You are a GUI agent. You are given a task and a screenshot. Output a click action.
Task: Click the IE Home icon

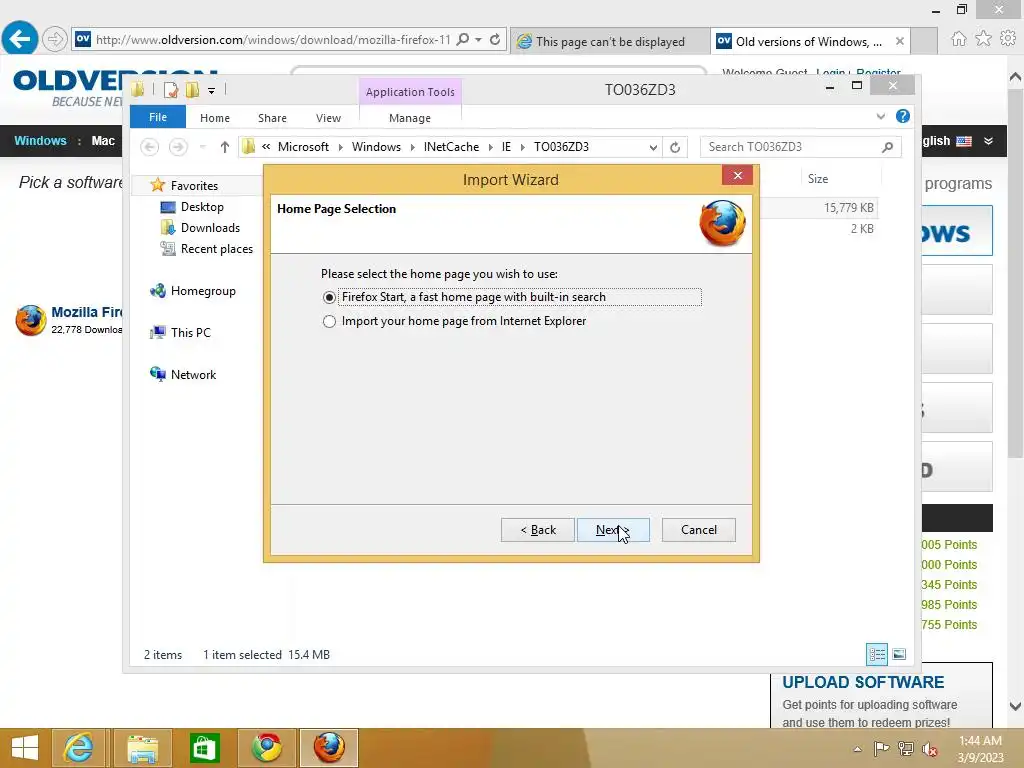coord(958,39)
